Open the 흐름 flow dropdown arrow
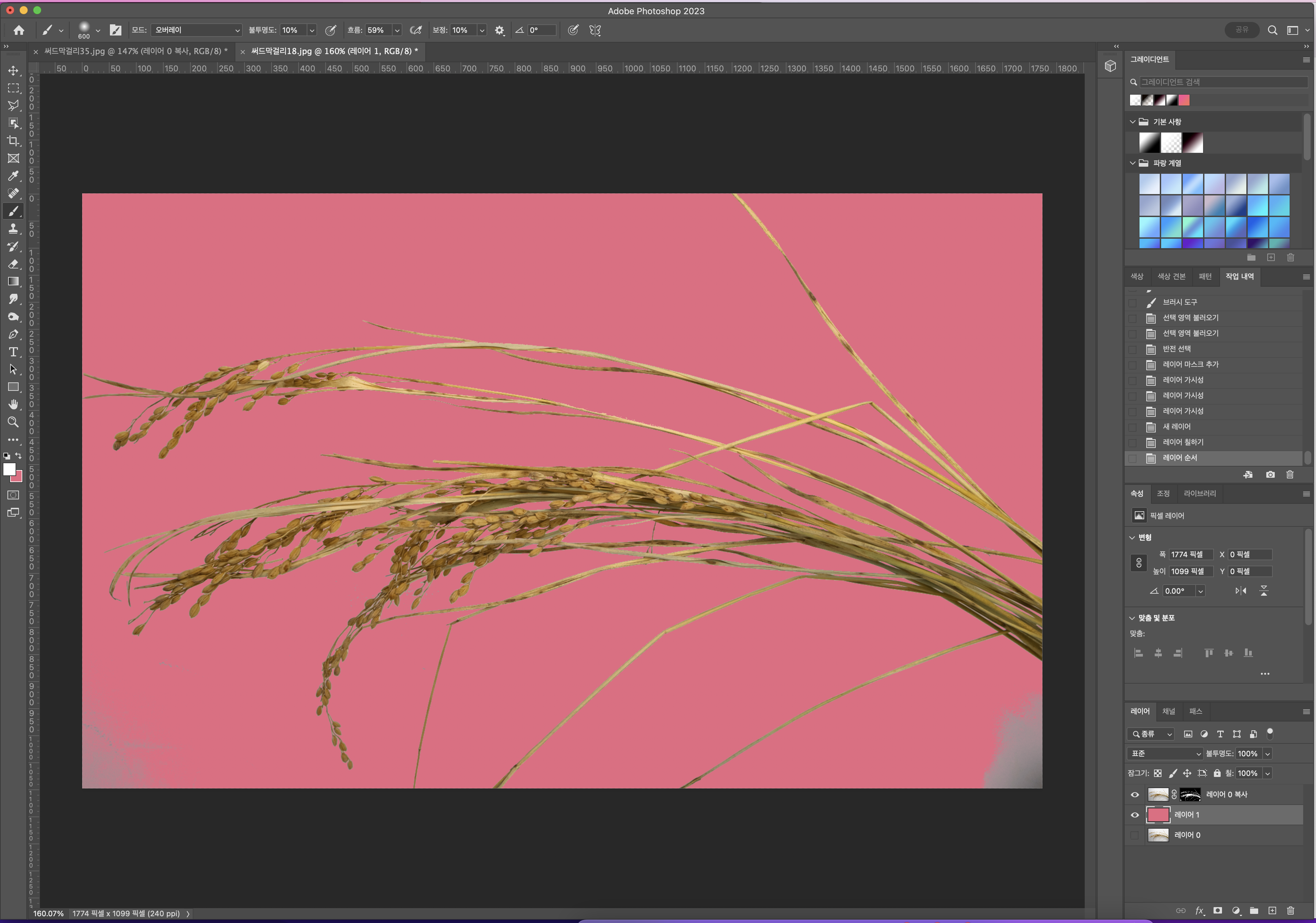This screenshot has width=1316, height=923. click(397, 30)
